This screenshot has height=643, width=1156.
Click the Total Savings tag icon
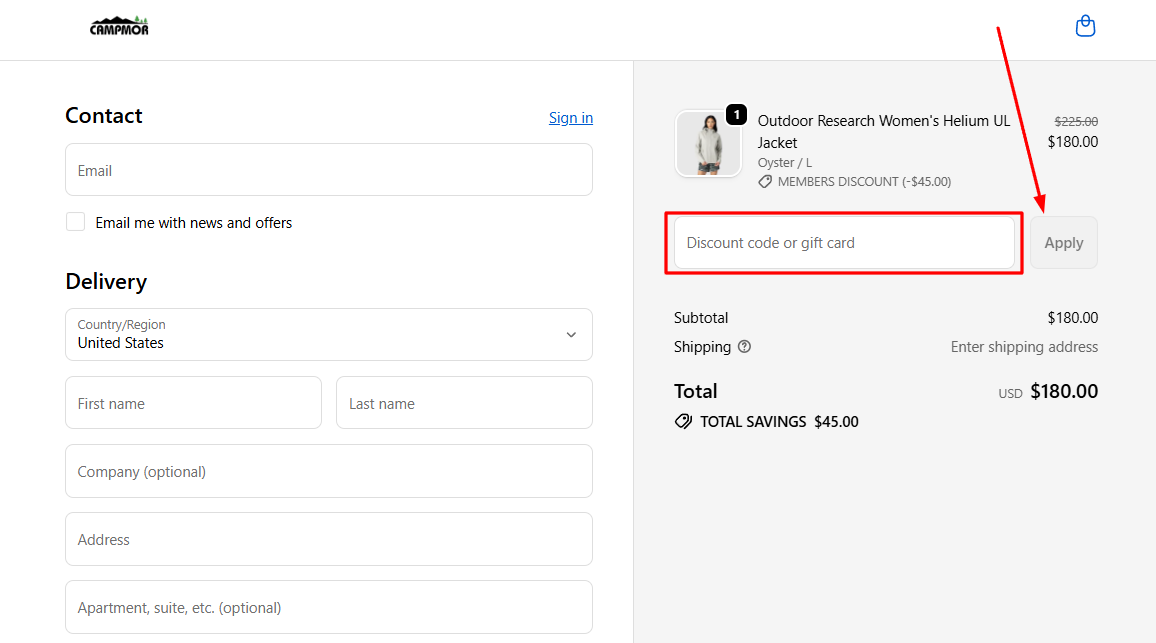click(683, 422)
